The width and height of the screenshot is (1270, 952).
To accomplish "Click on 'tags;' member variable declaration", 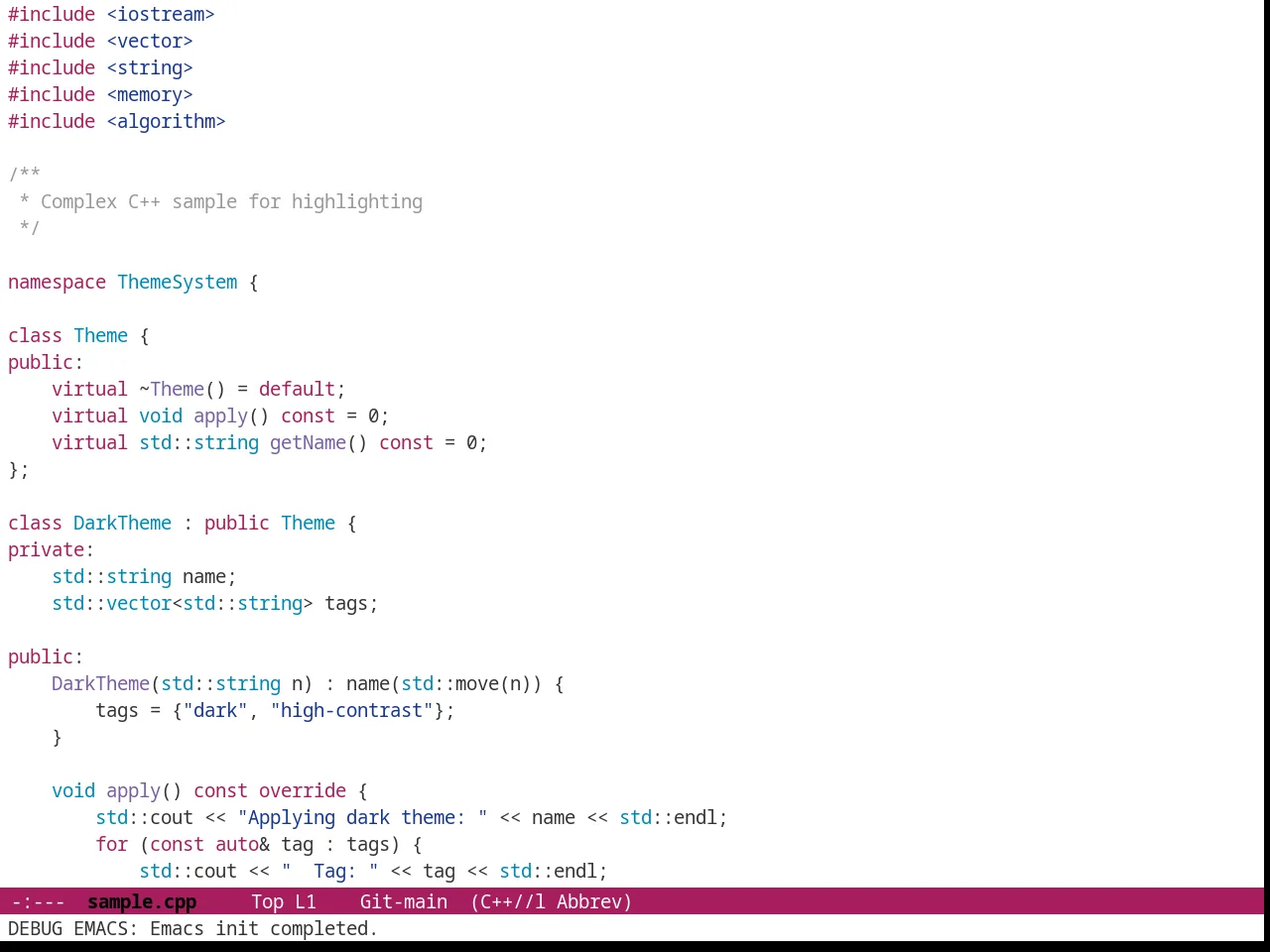I will pyautogui.click(x=351, y=603).
